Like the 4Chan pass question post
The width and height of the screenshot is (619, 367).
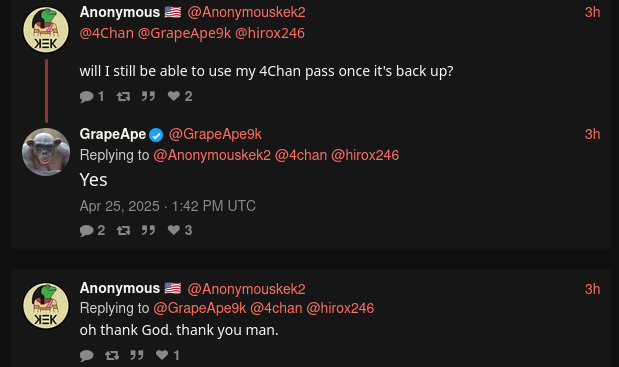(180, 96)
